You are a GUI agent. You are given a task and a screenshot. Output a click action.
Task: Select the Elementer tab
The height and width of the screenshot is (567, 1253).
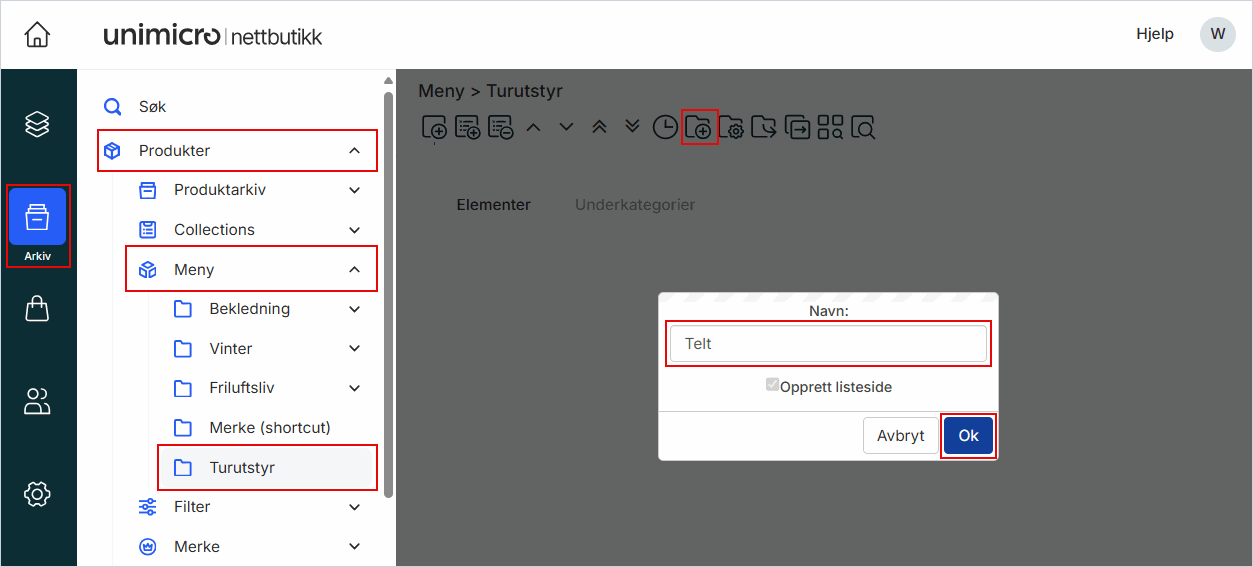coord(493,205)
